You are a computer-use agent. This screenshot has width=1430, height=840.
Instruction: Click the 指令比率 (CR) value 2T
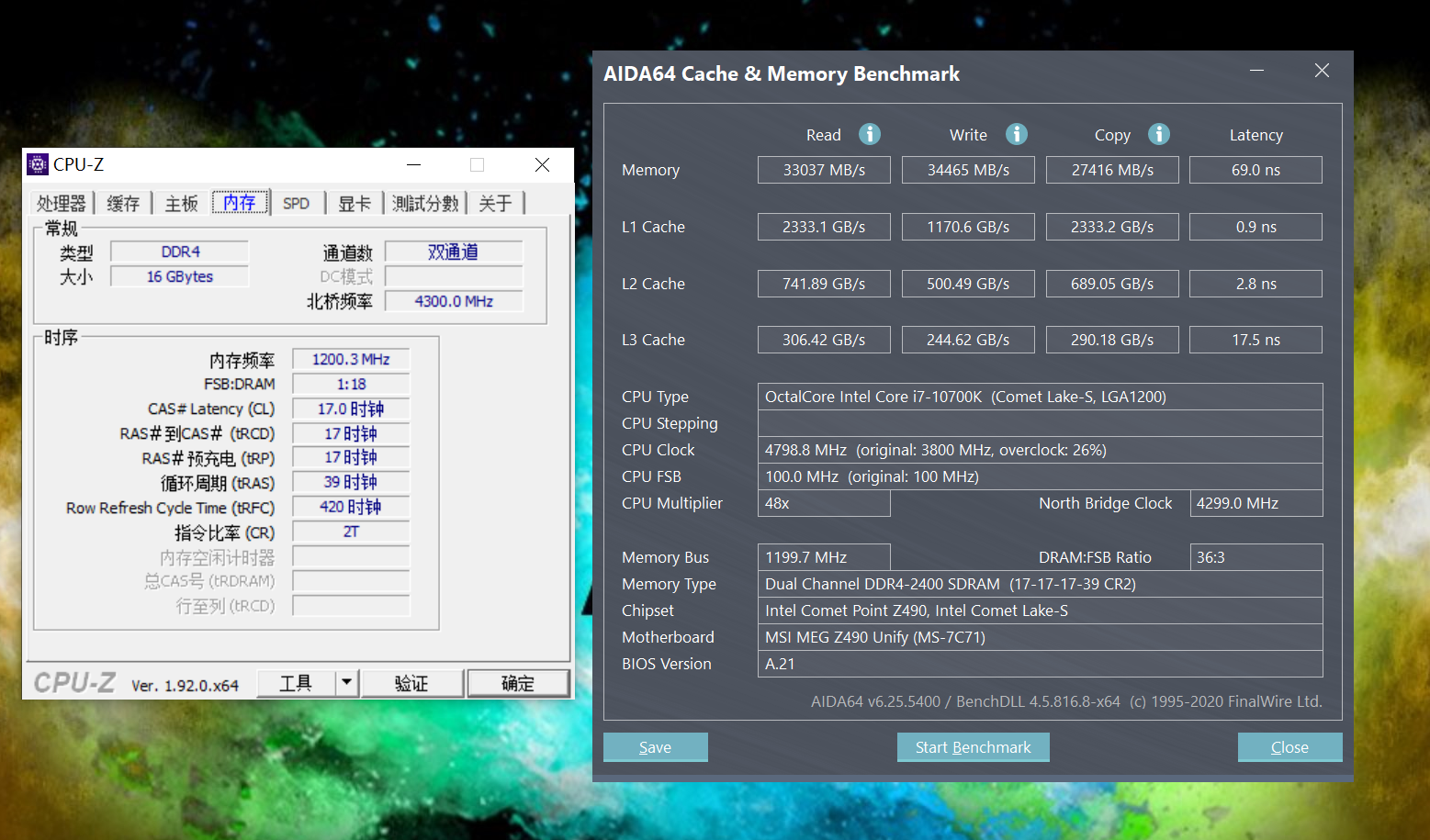click(x=351, y=532)
